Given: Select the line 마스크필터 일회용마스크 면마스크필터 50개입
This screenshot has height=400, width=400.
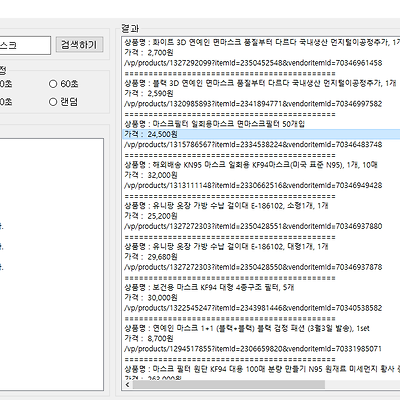Looking at the screenshot, I should tap(214, 124).
